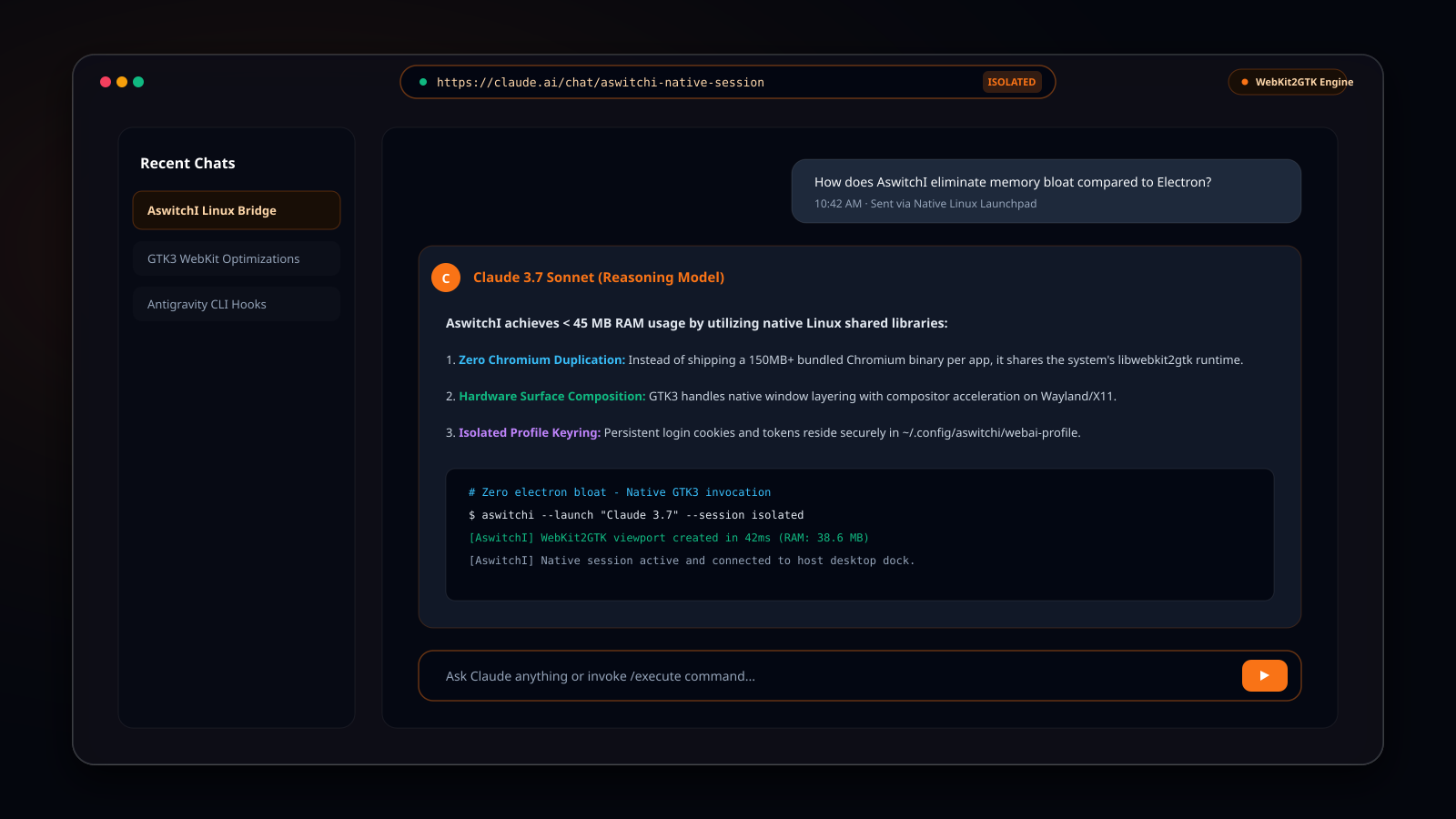Click the Native session active log line
Image resolution: width=1456 pixels, height=819 pixels.
coord(692,561)
